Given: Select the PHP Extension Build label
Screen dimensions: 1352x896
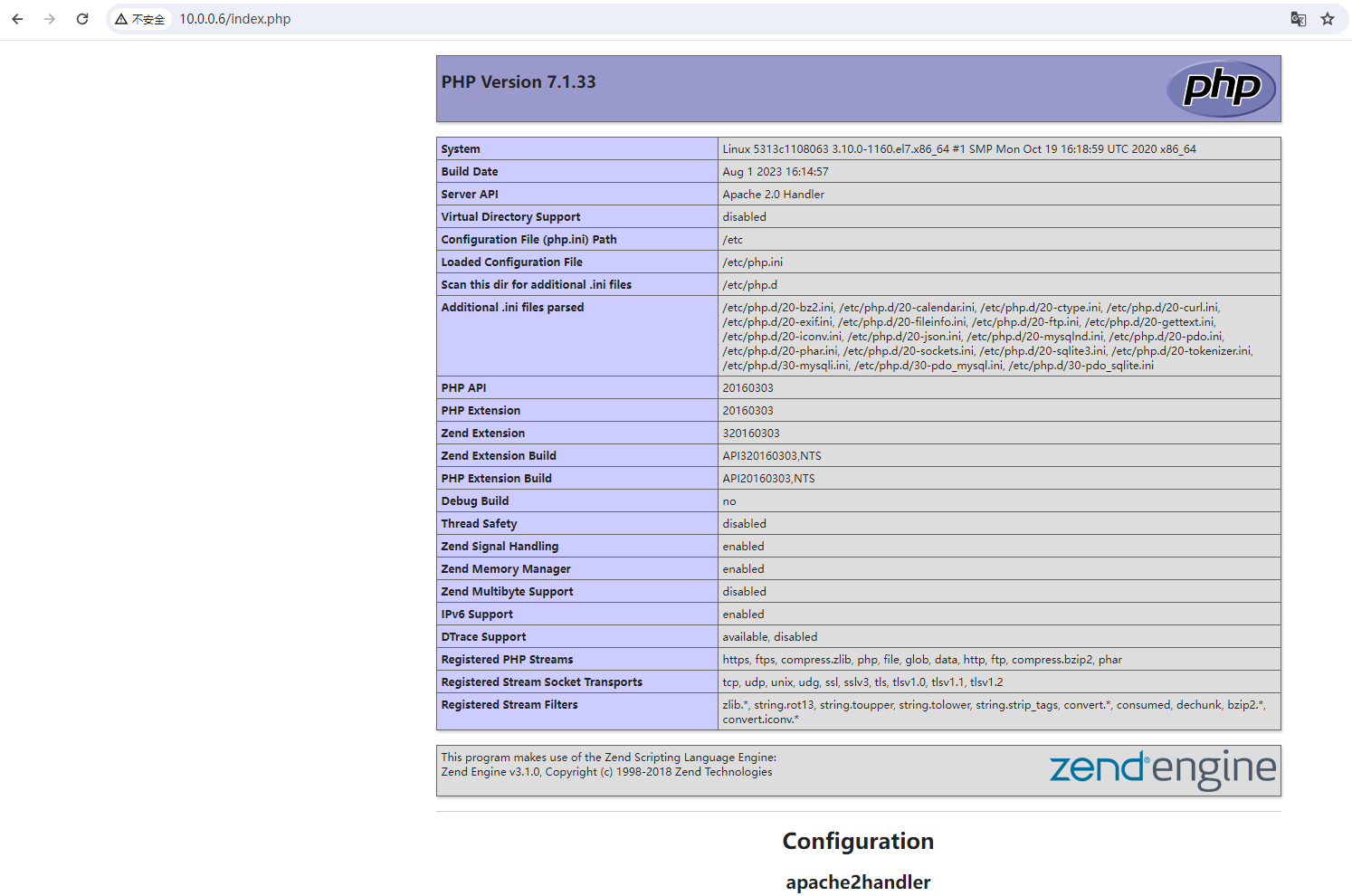Looking at the screenshot, I should point(497,479).
